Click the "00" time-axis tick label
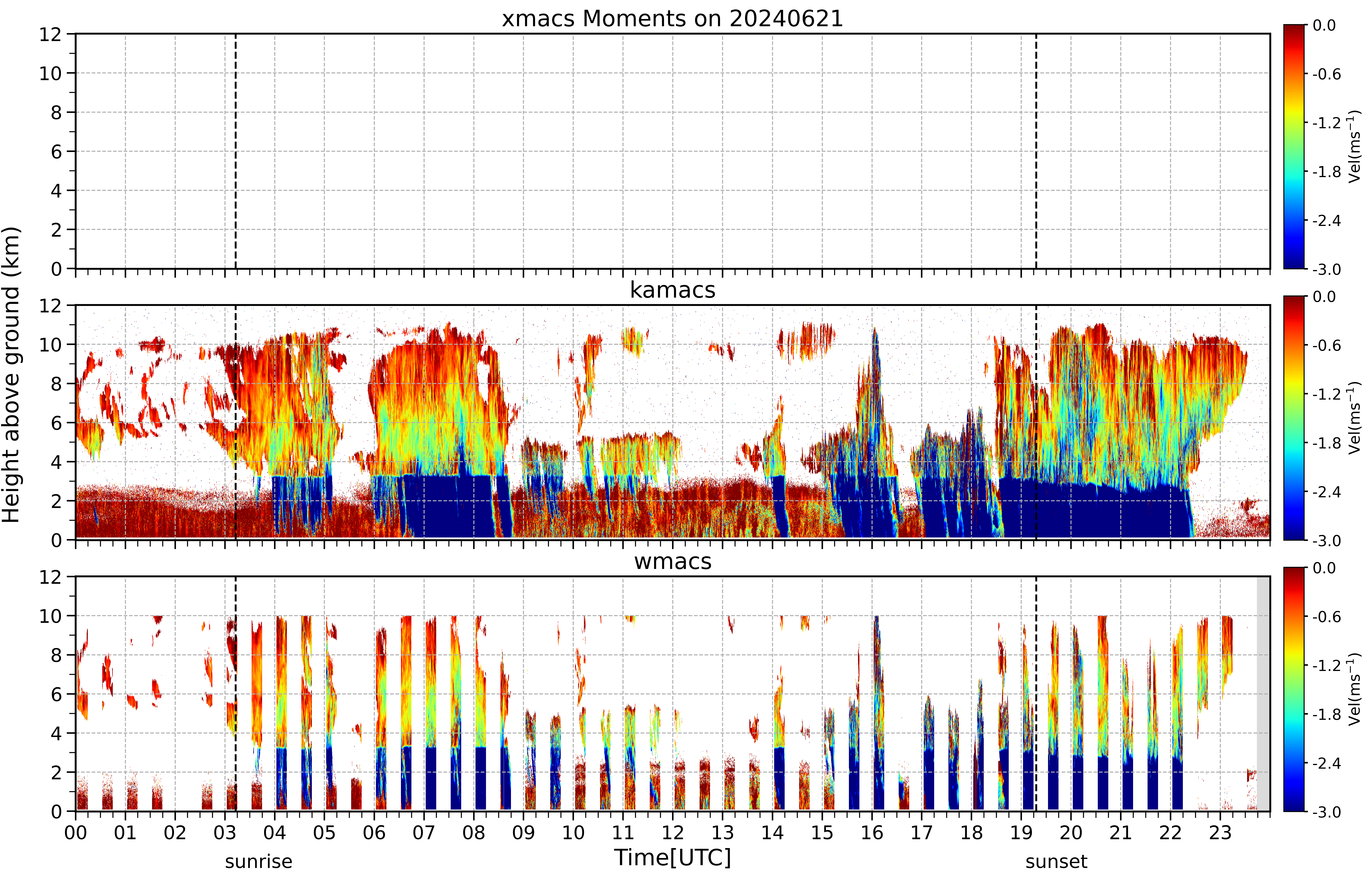This screenshot has width=1372, height=881. (x=75, y=833)
